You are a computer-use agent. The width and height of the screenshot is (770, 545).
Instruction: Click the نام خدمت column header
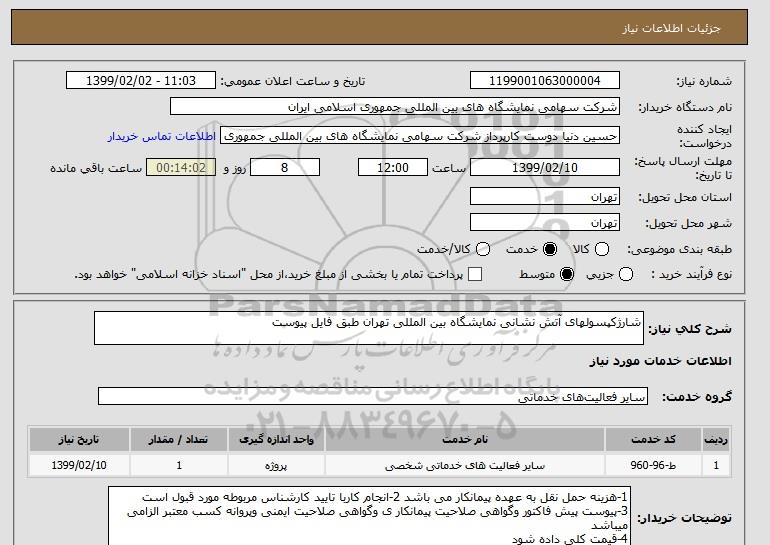(x=465, y=439)
